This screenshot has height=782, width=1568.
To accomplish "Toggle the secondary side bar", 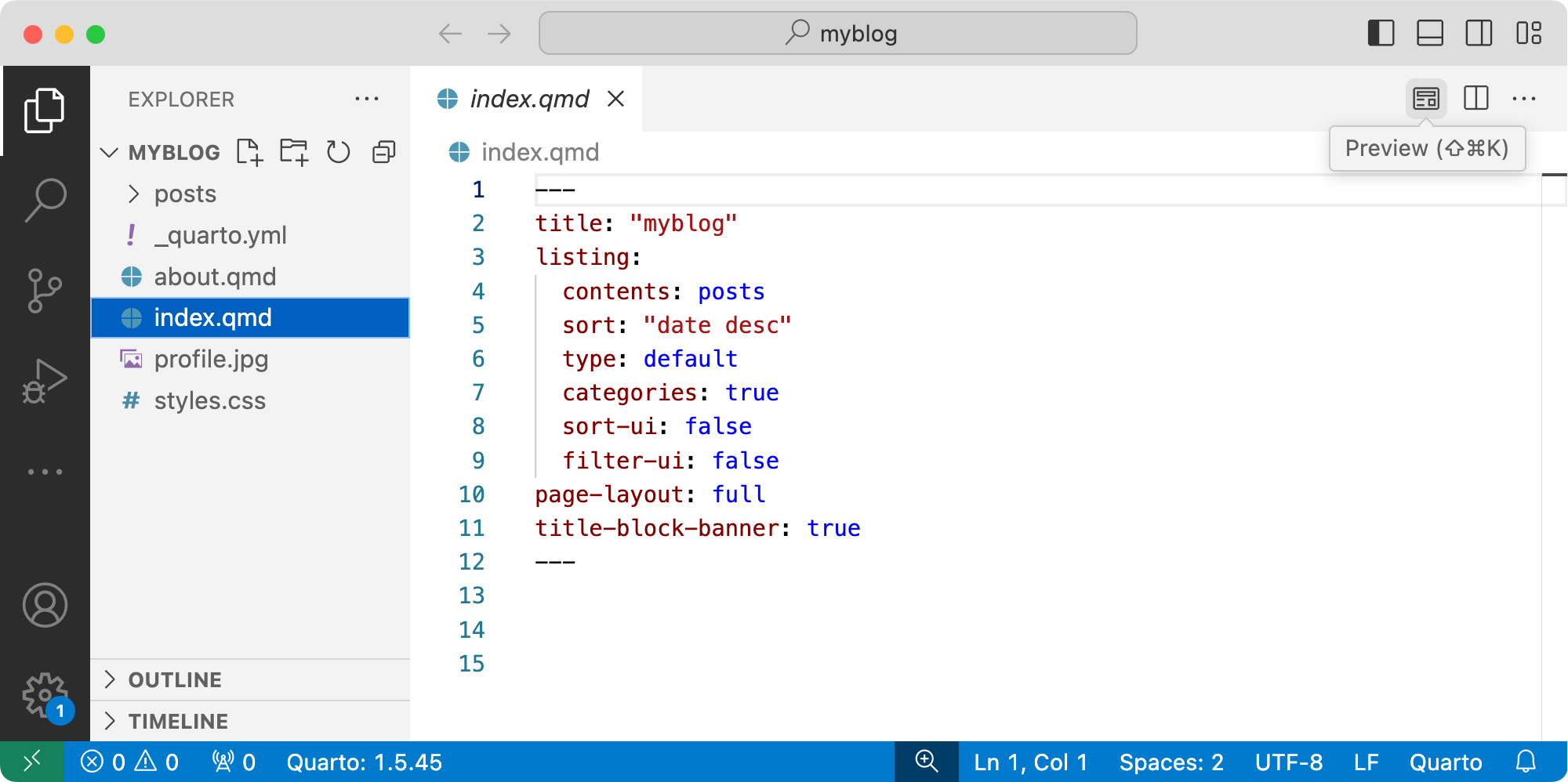I will (x=1479, y=34).
